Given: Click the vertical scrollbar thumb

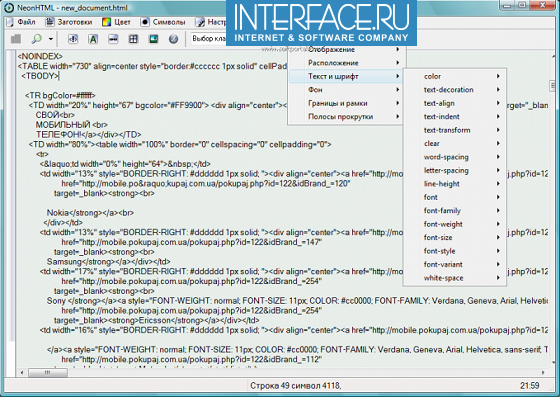Looking at the screenshot, I should (x=553, y=85).
